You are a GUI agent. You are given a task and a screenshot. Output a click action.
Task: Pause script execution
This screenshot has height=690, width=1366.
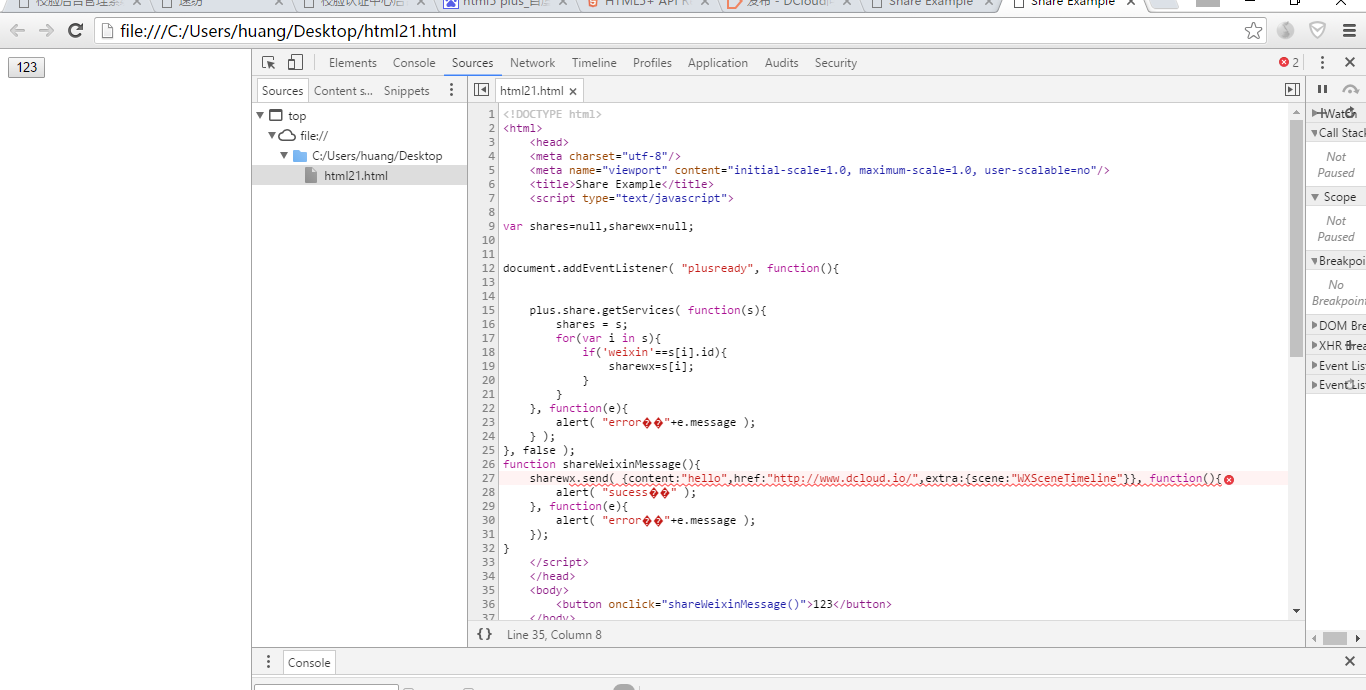coord(1322,90)
